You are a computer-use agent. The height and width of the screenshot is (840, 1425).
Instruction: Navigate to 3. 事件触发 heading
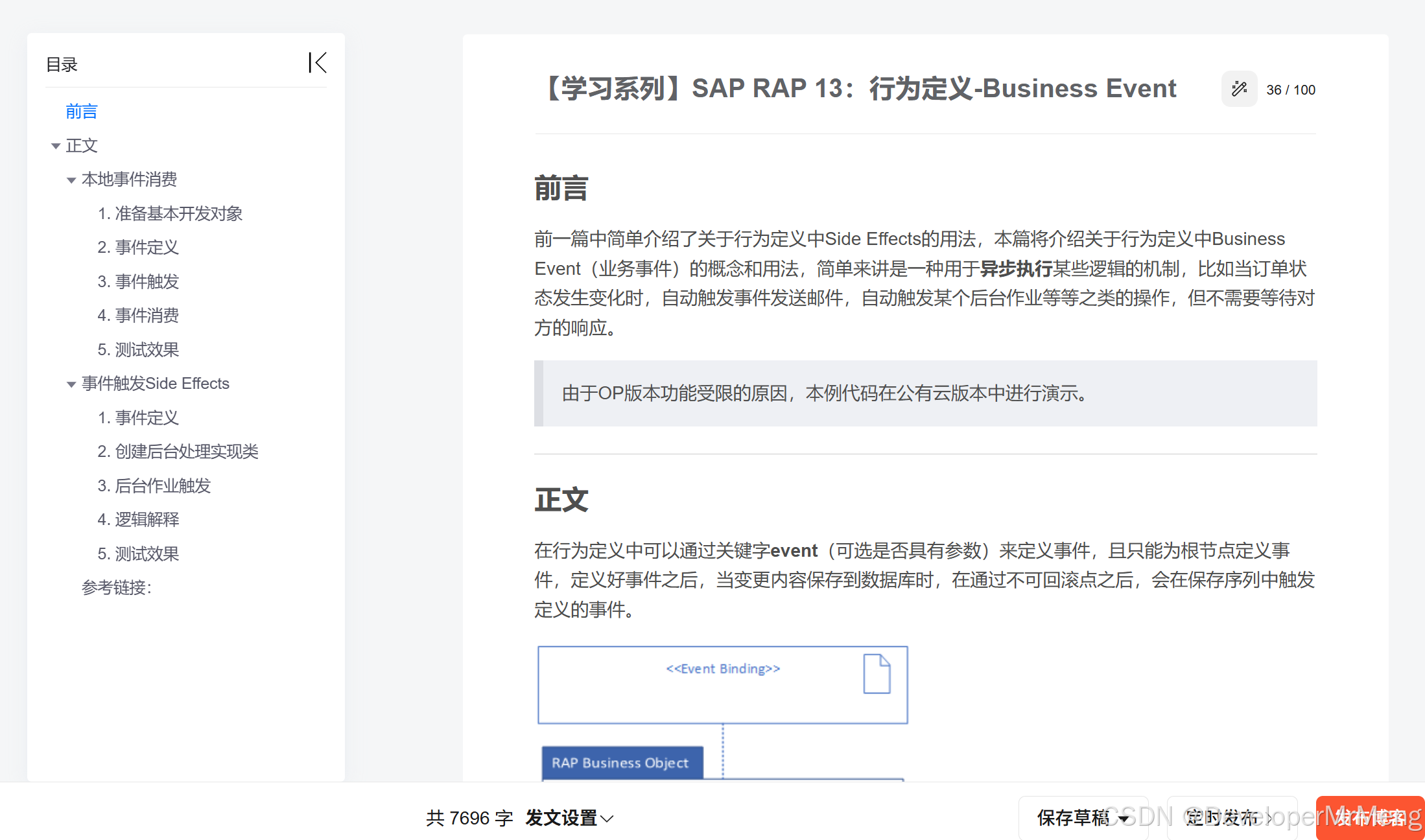(x=138, y=281)
